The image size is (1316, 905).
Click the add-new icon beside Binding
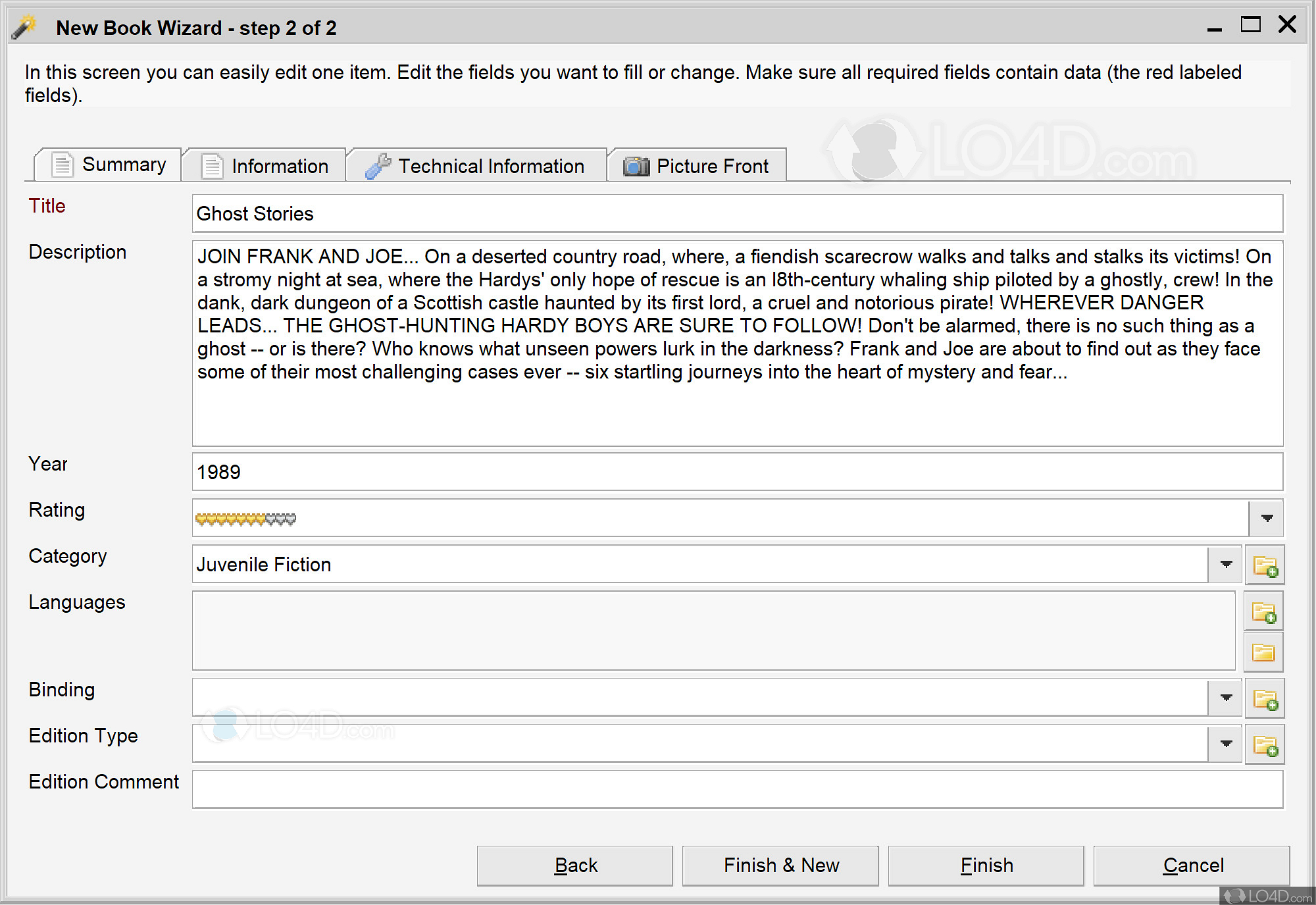coord(1265,698)
